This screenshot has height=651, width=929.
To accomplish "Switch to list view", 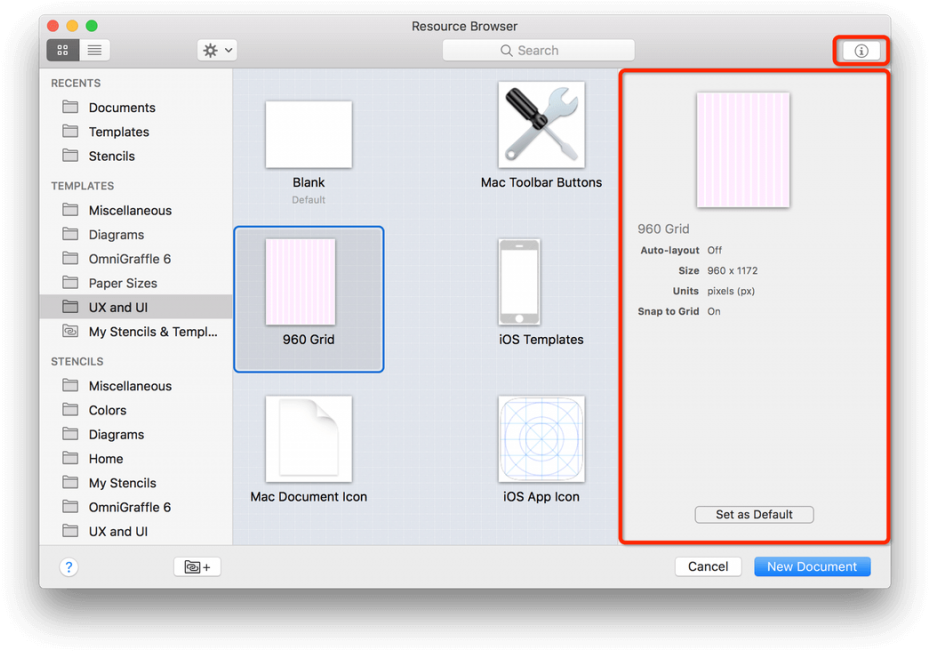I will [95, 50].
